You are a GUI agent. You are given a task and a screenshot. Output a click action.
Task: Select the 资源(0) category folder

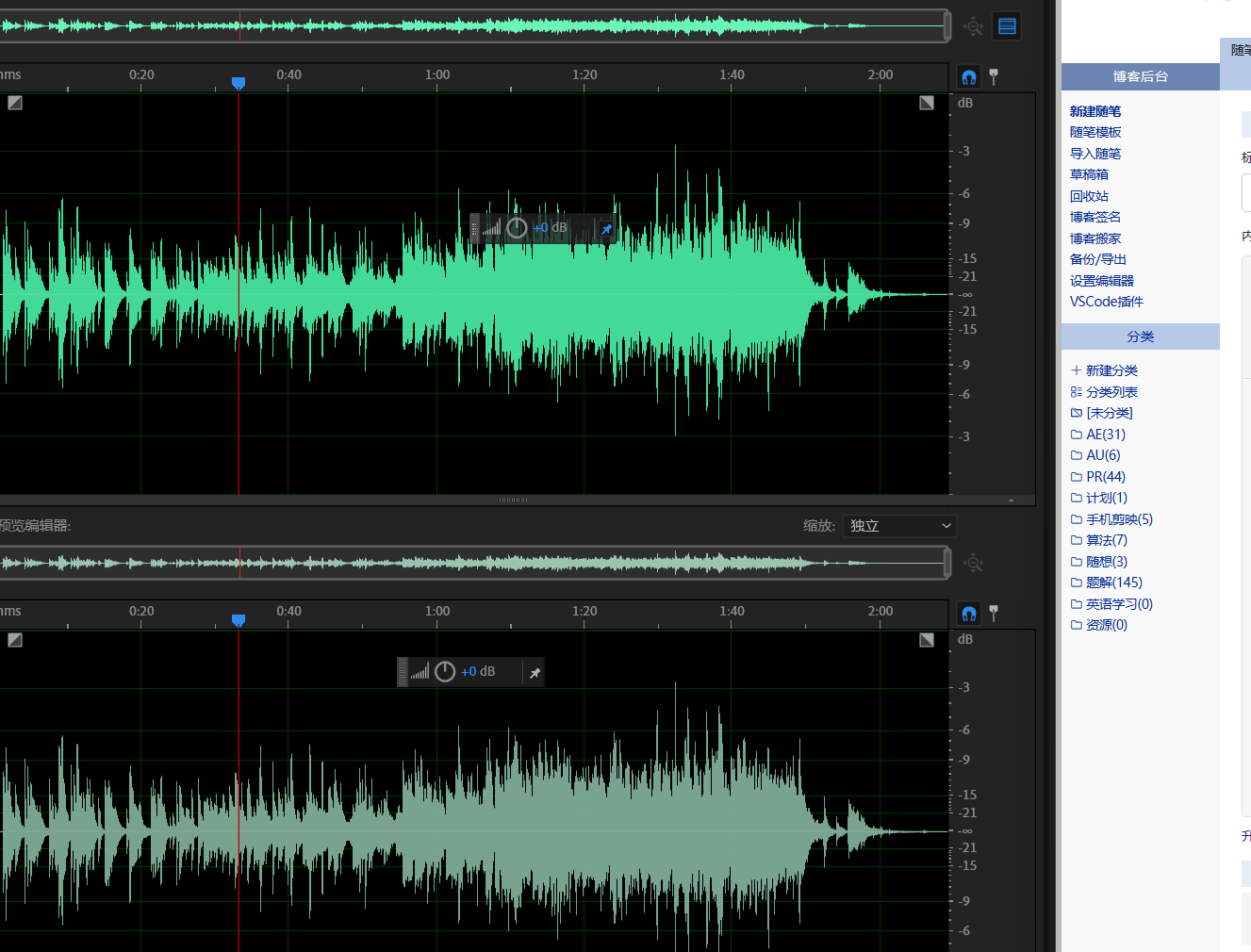(1098, 625)
